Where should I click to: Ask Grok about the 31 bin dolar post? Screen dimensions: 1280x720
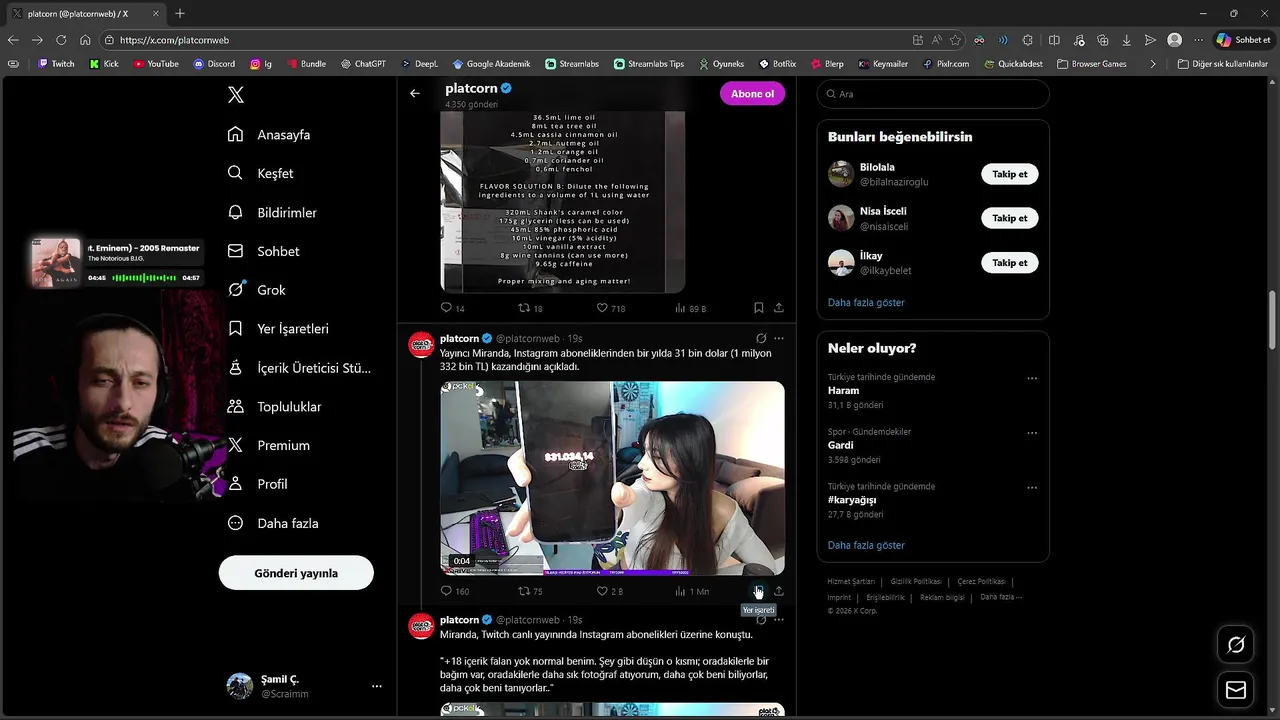coord(761,339)
